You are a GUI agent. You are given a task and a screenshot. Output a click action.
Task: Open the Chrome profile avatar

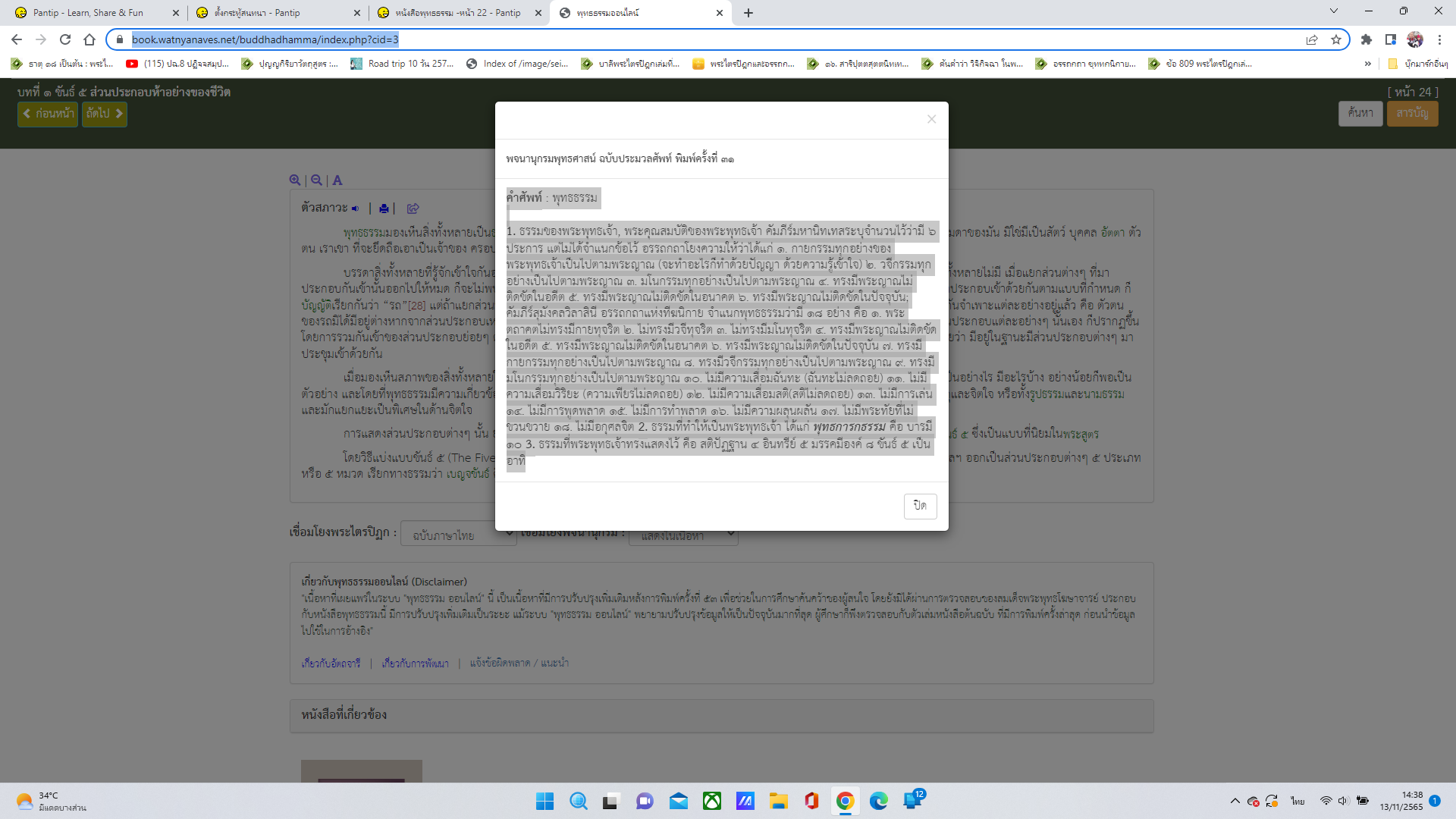1415,39
